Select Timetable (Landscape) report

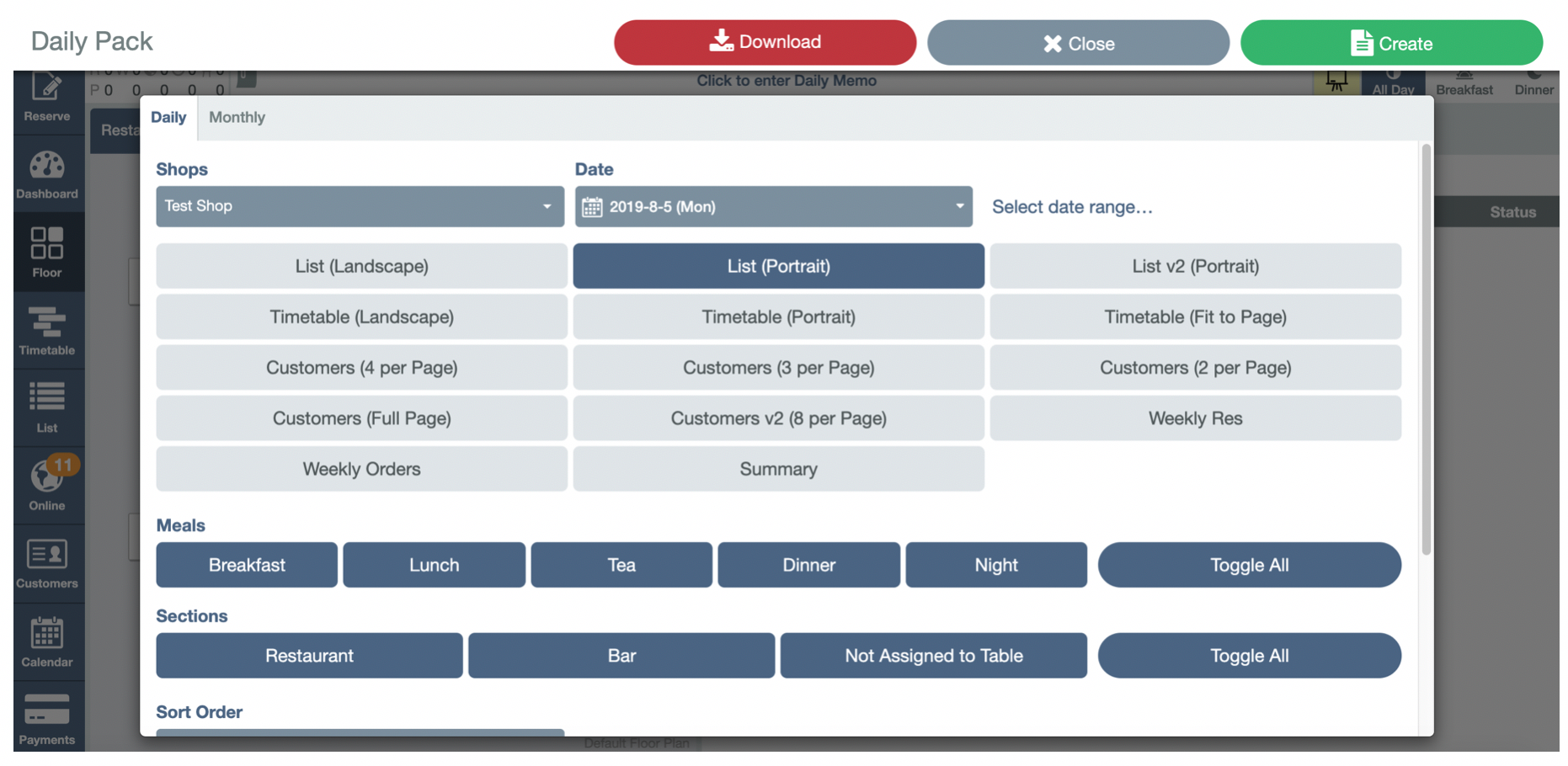click(361, 317)
